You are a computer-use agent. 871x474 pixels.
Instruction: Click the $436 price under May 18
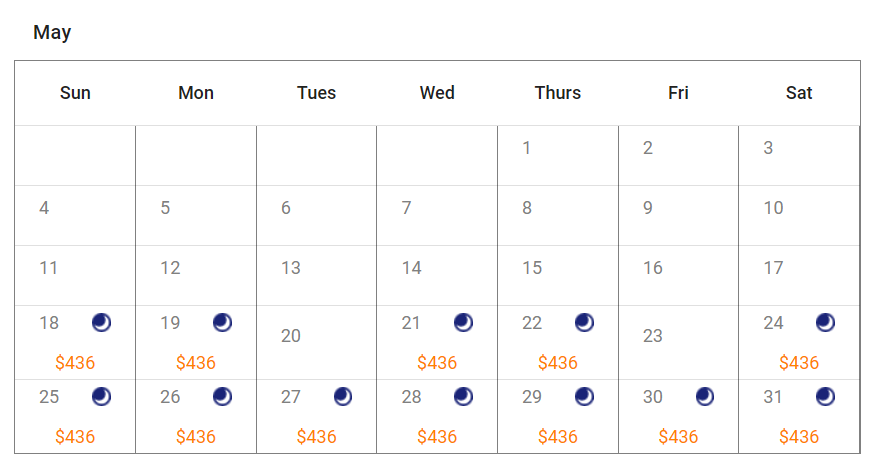click(x=75, y=362)
